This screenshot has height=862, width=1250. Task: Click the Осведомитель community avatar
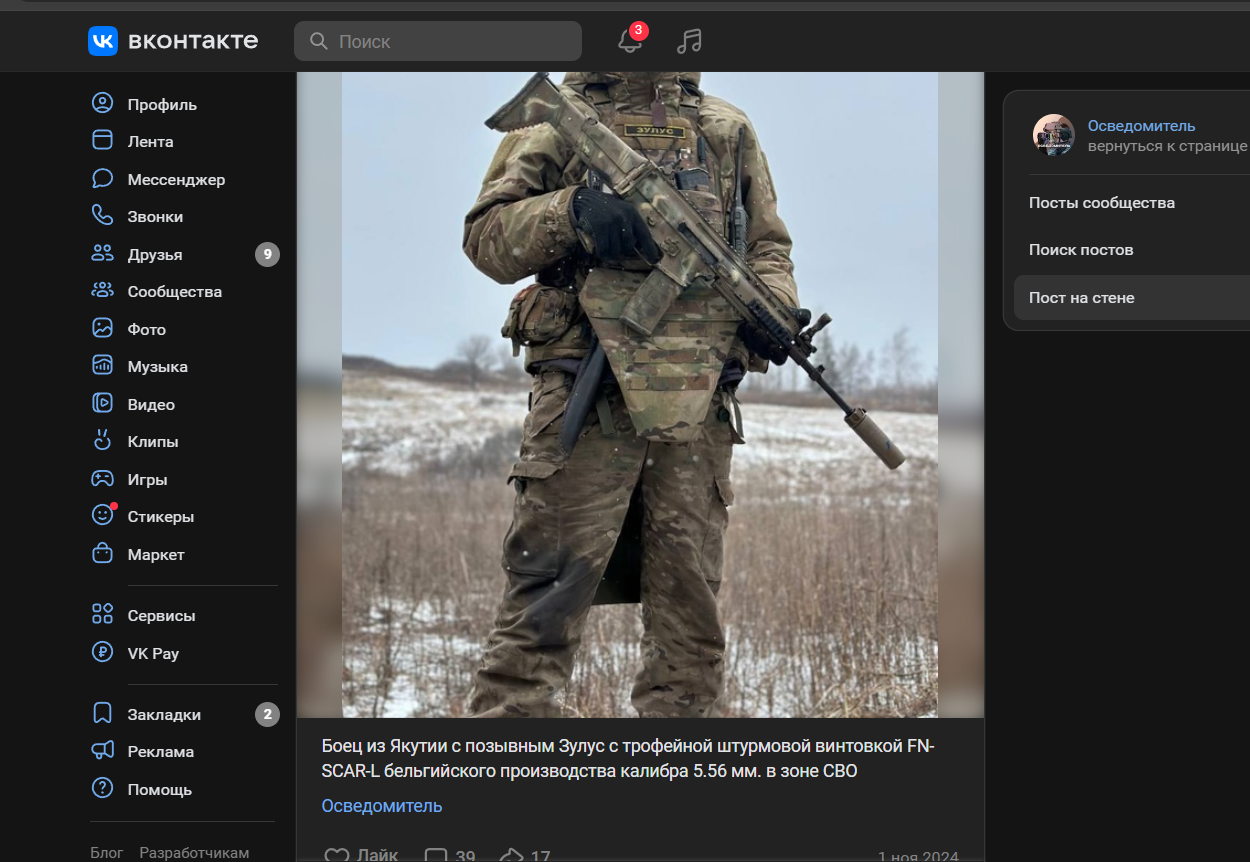(1053, 135)
